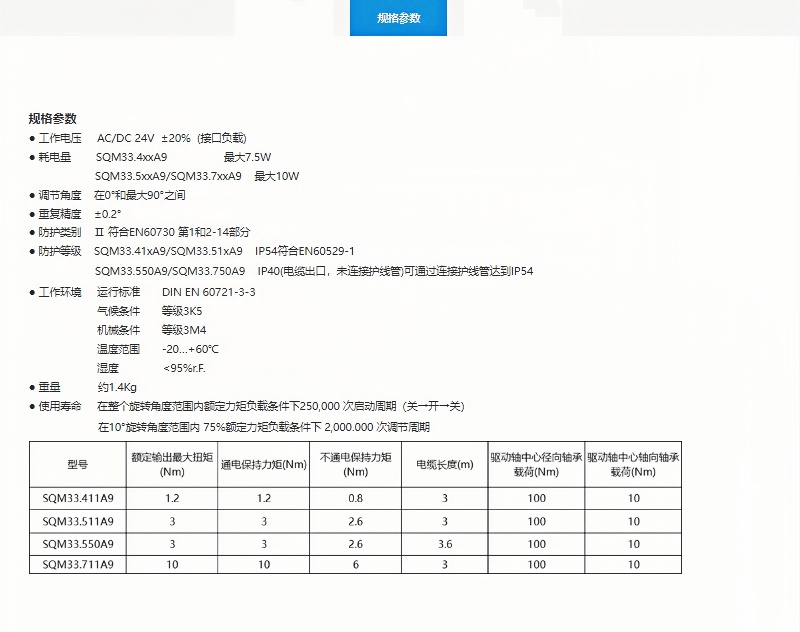Click the 电缆长度(m) column header
The height and width of the screenshot is (632, 800).
[x=444, y=465]
